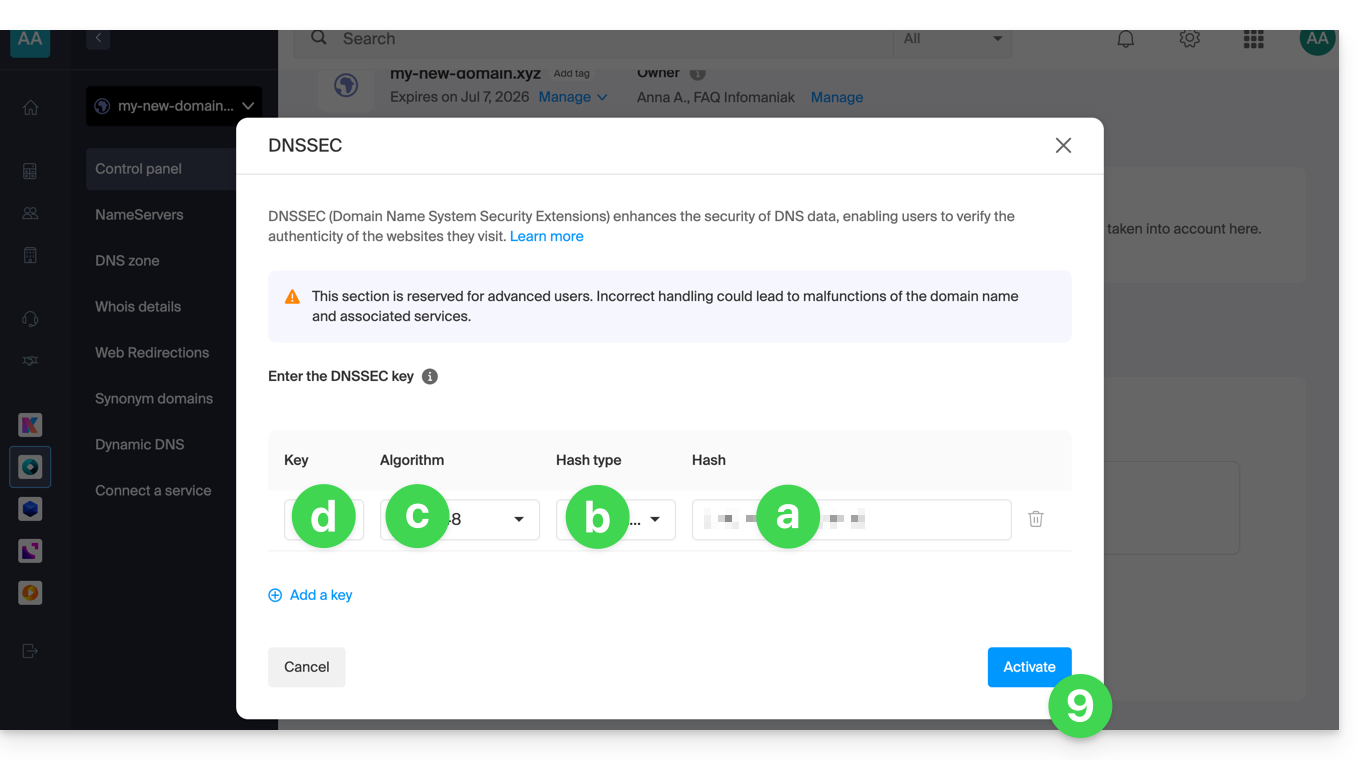This screenshot has height=760, width=1369.
Task: Open DNS zone in the side menu
Action: pyautogui.click(x=127, y=261)
